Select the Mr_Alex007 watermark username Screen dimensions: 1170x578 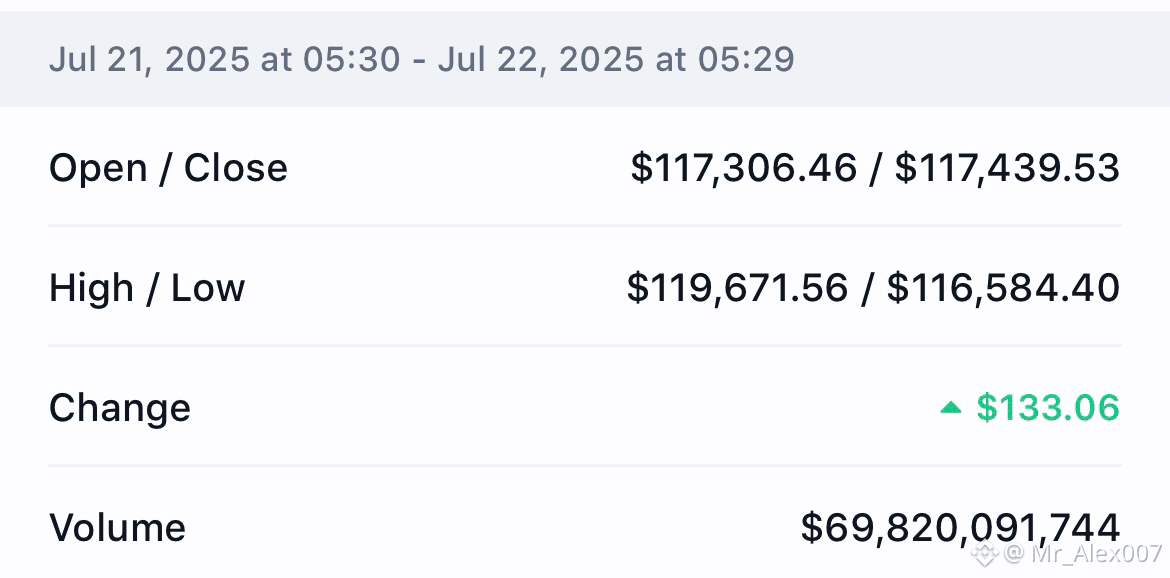click(x=1095, y=553)
